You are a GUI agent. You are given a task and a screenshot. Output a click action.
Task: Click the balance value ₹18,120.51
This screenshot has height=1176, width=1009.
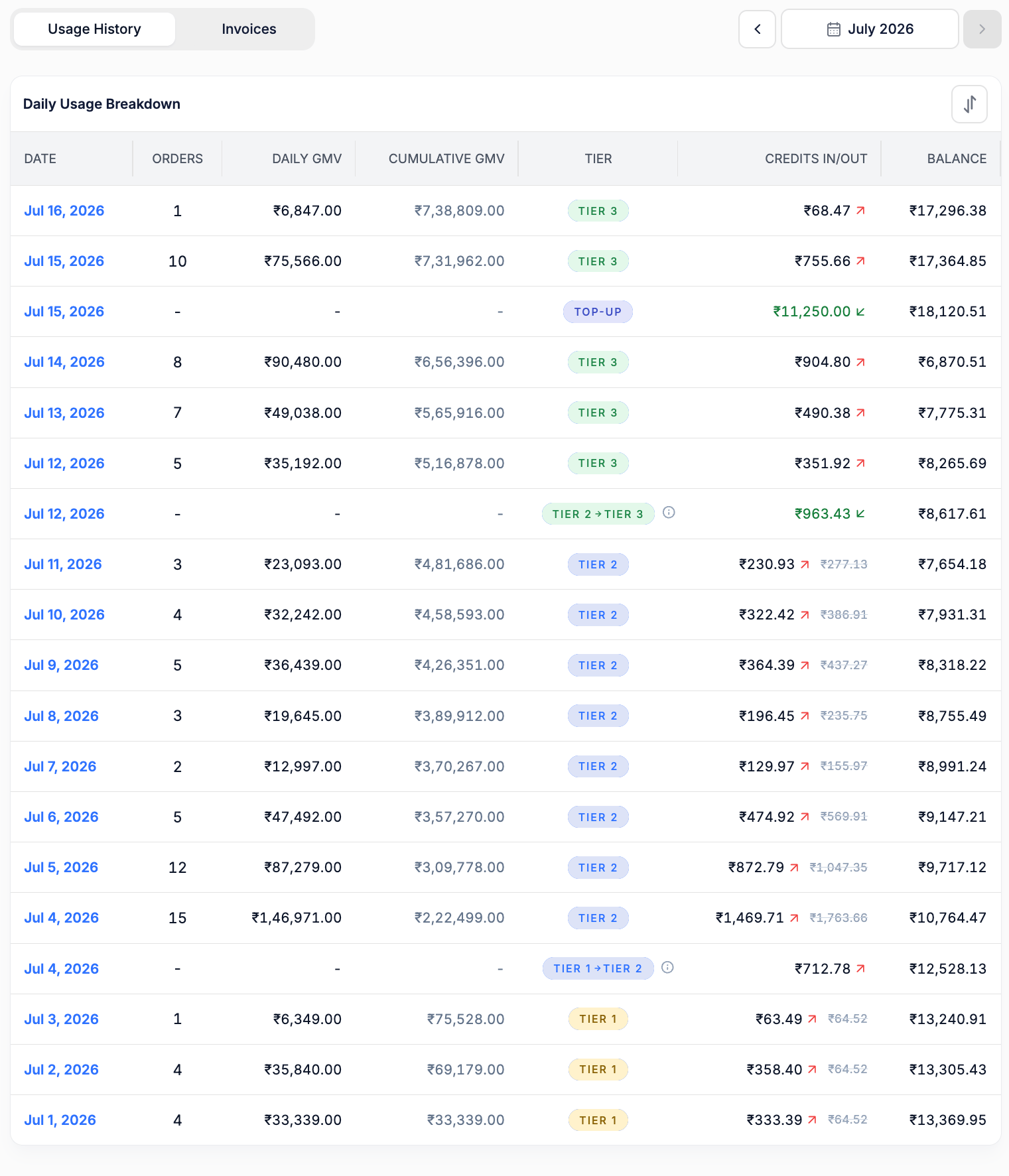pos(947,312)
